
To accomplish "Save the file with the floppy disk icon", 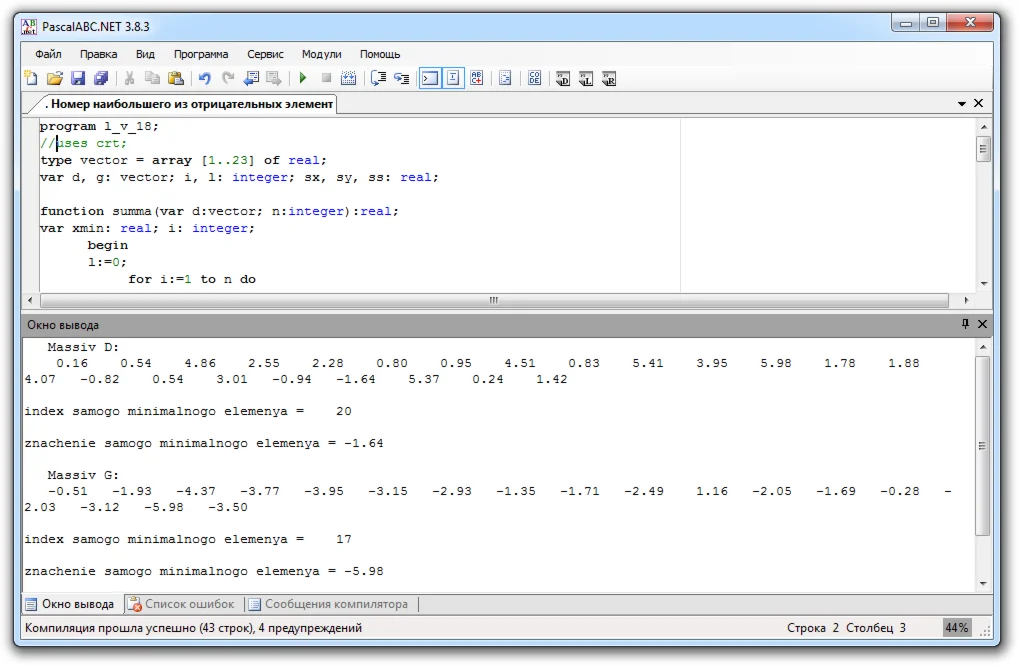I will [x=77, y=78].
